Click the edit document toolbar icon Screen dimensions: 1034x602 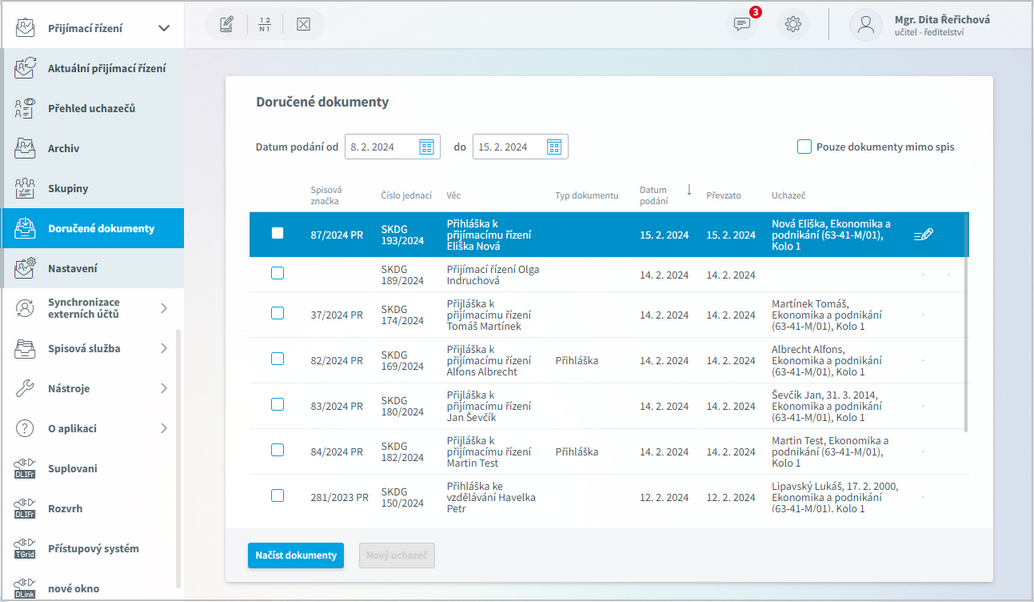pos(227,24)
